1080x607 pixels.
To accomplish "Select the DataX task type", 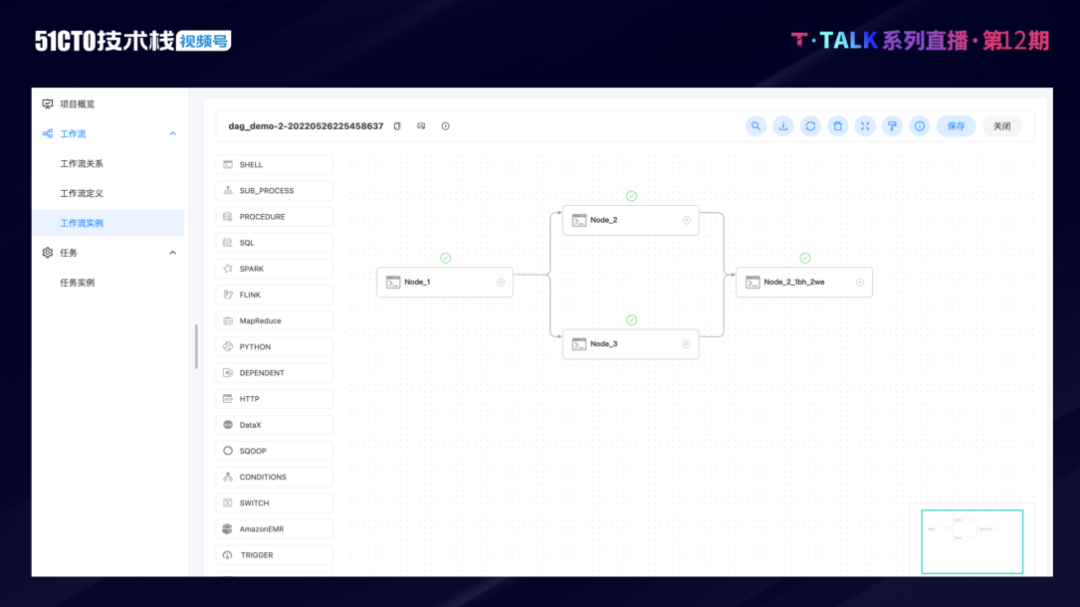I will [x=274, y=425].
